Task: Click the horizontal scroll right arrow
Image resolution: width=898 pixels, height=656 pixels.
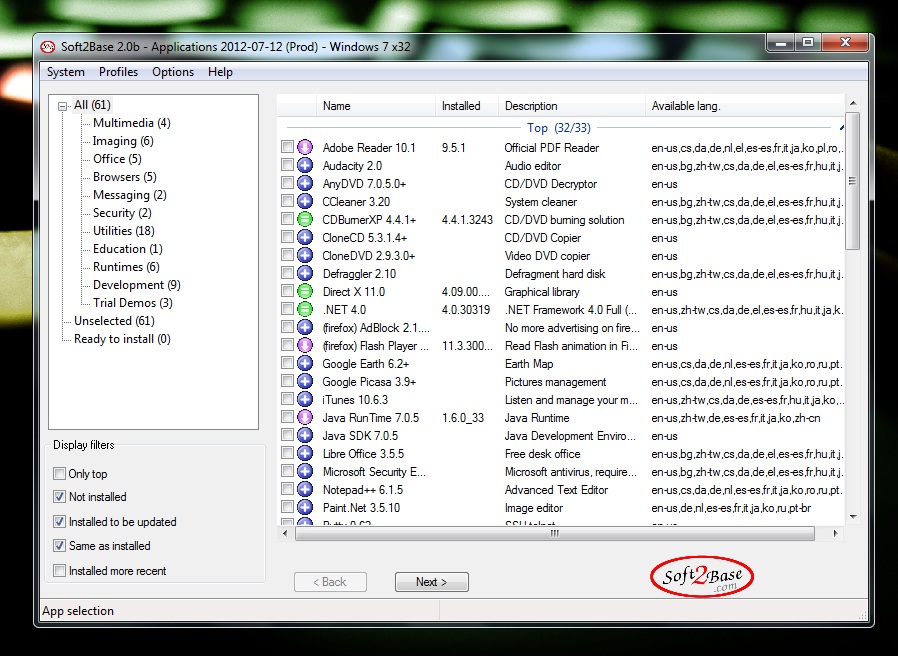Action: click(836, 533)
